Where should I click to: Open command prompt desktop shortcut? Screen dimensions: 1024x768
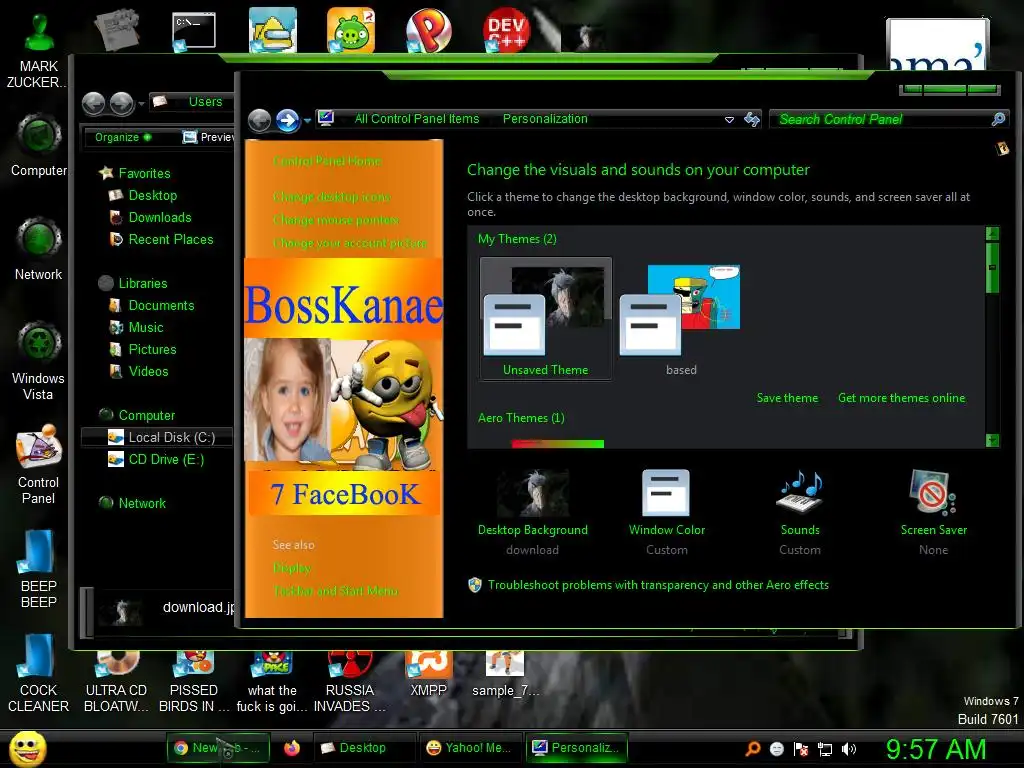coord(193,31)
